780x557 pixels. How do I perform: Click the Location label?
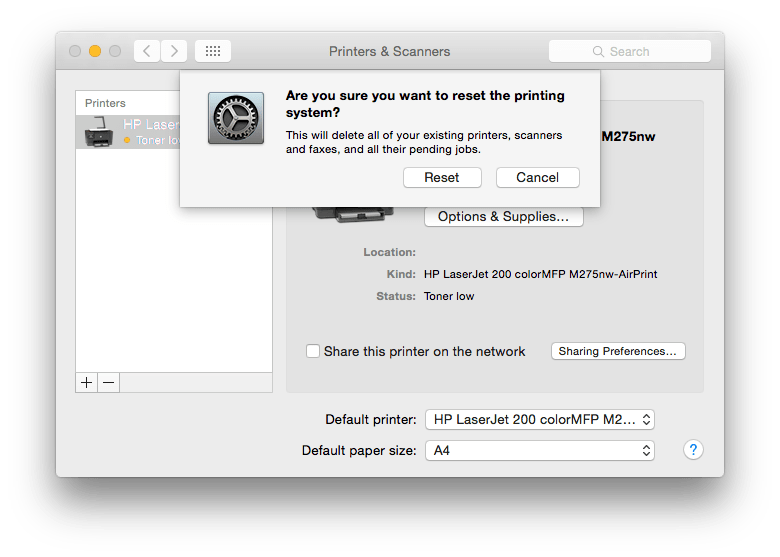pos(390,252)
